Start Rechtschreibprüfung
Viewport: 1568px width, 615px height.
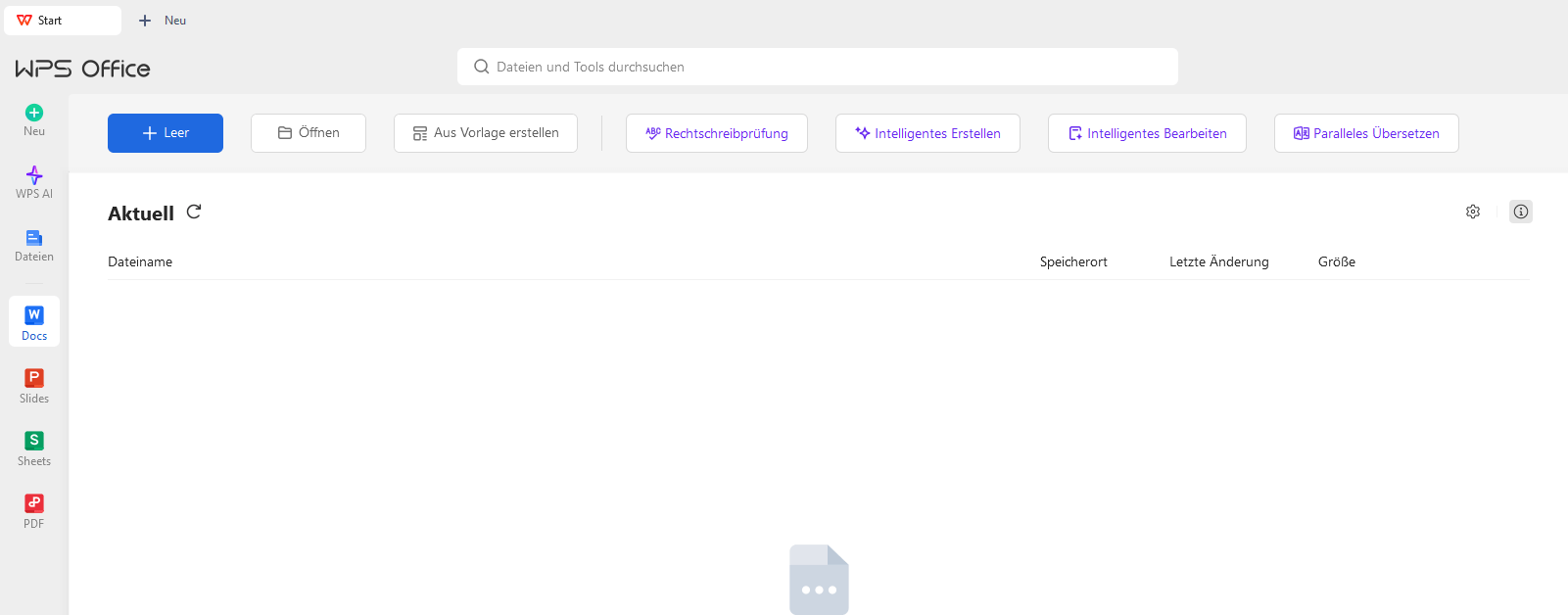717,133
